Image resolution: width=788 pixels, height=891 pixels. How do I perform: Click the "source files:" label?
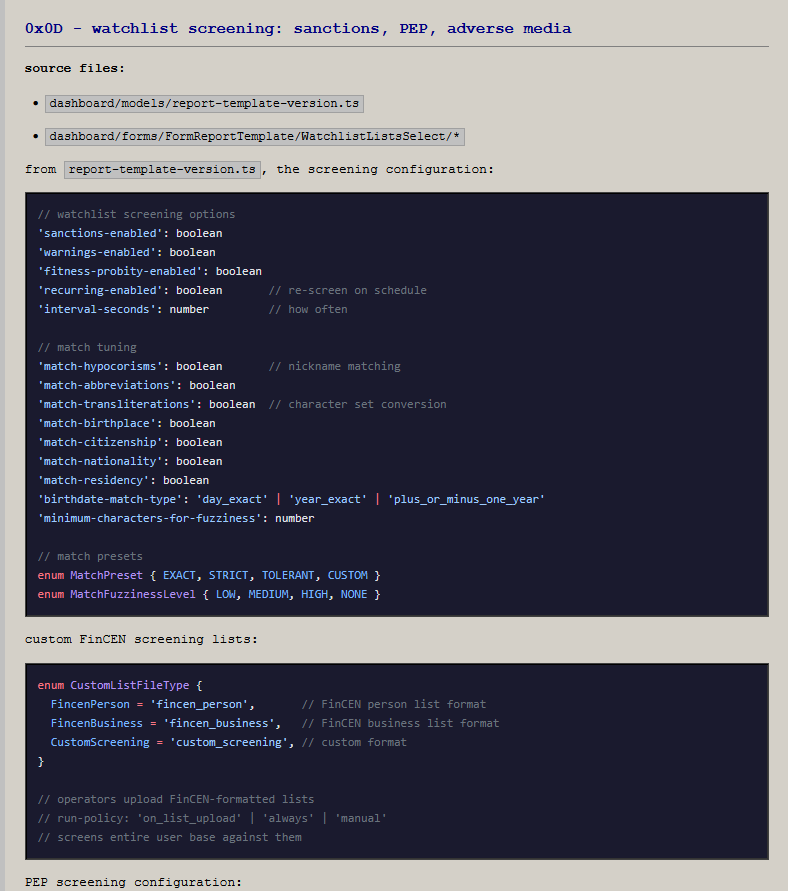pos(75,69)
